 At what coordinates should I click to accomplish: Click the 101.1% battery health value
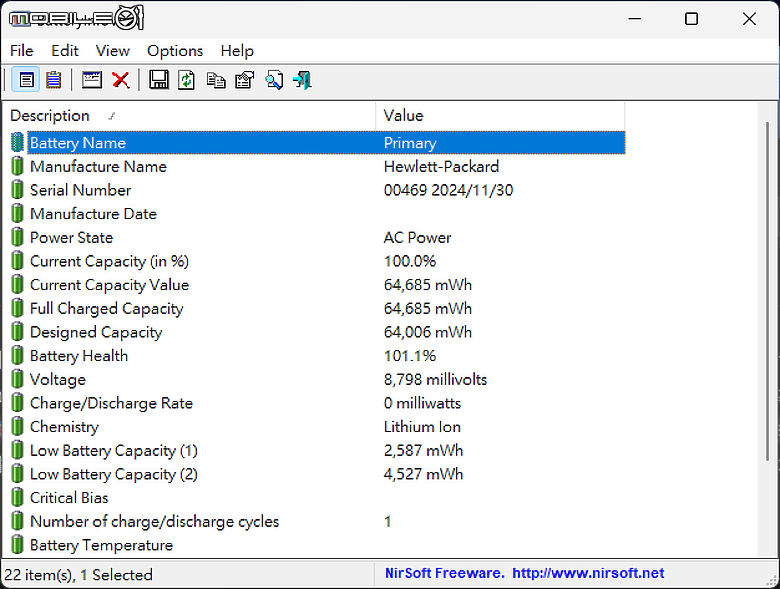point(410,356)
